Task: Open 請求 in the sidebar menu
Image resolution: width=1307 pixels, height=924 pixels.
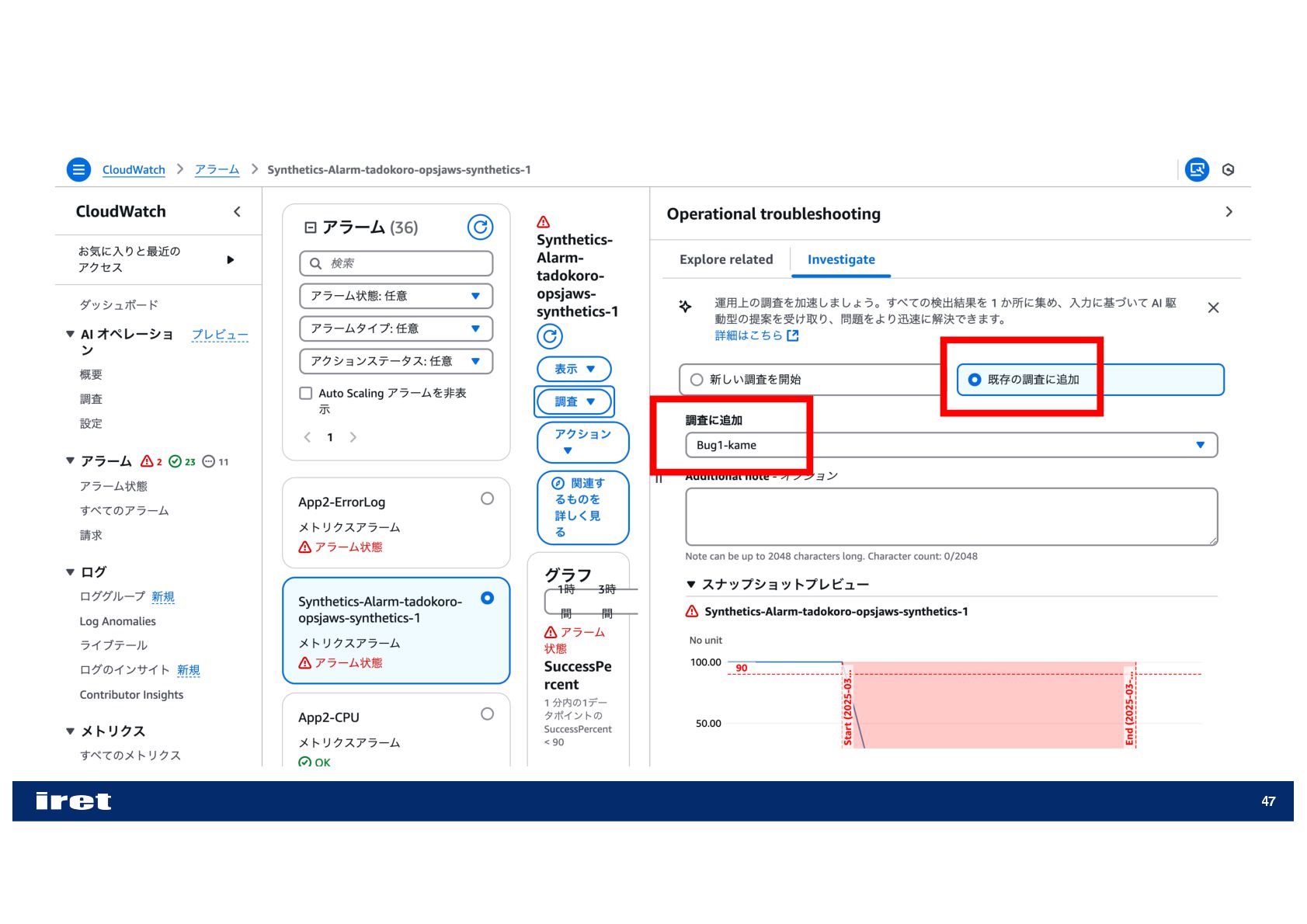Action: [91, 535]
